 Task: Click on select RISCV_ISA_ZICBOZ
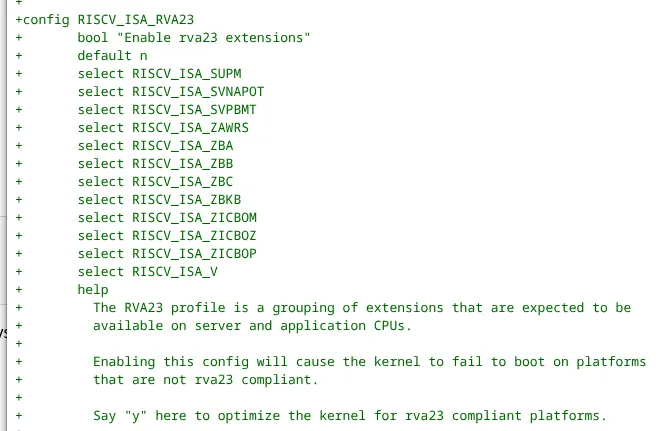(167, 235)
